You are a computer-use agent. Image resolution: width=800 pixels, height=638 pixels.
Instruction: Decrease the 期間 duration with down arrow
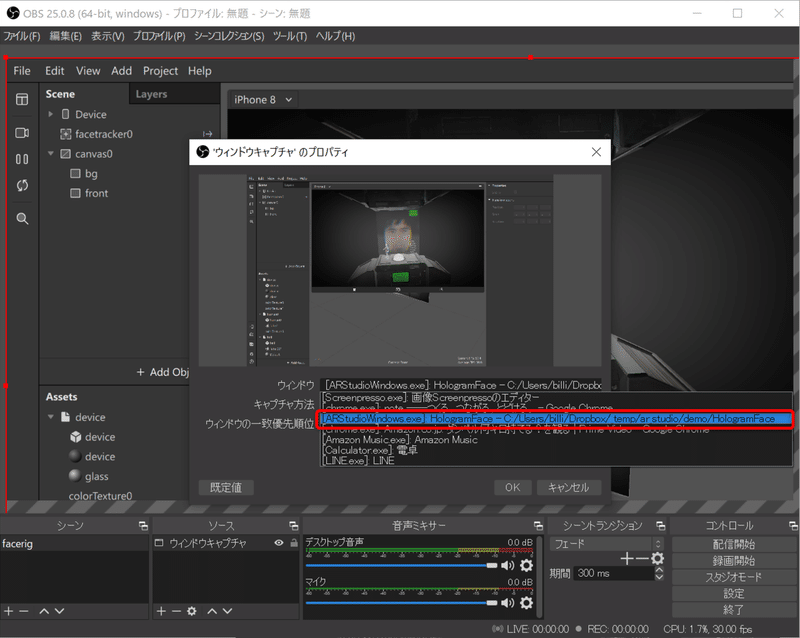(659, 577)
